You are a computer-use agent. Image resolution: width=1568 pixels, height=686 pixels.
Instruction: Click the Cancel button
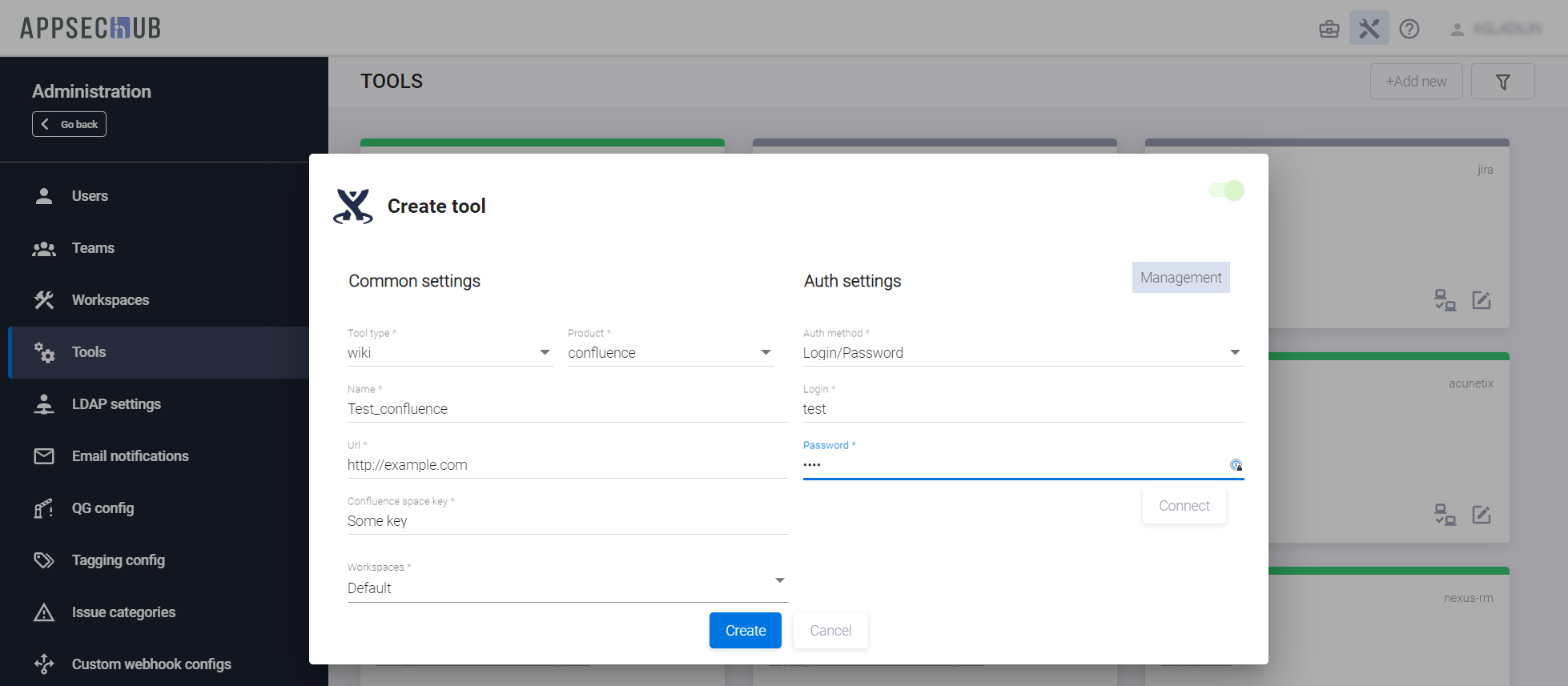tap(830, 631)
